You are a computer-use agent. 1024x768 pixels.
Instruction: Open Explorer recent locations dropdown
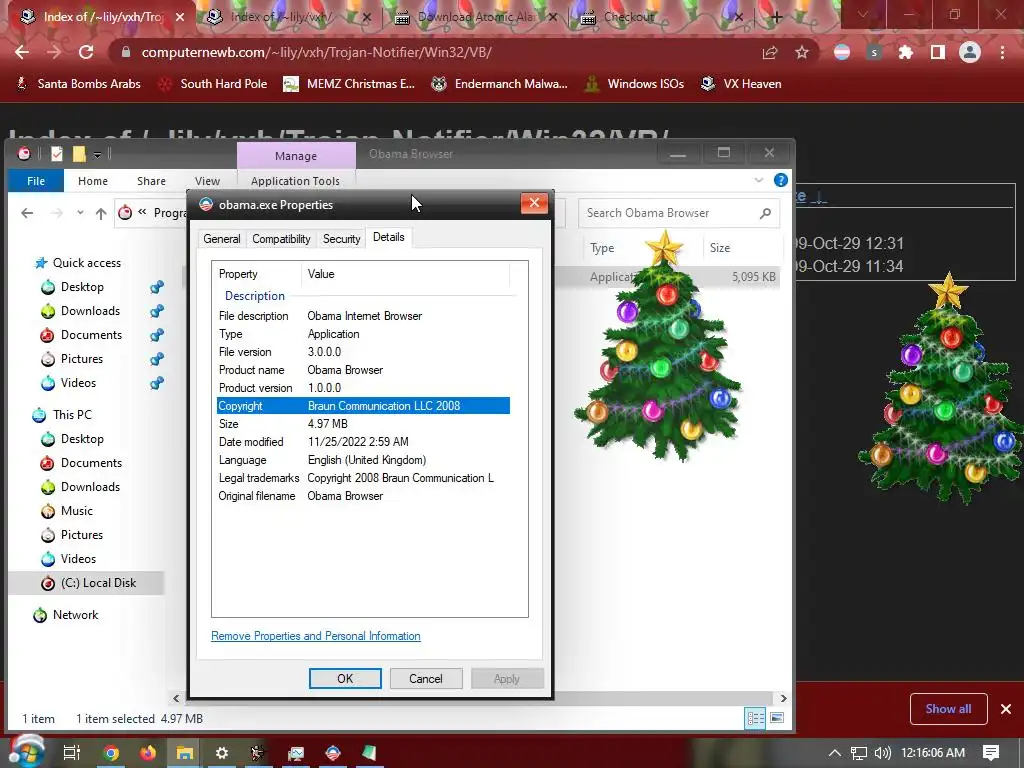coord(80,213)
